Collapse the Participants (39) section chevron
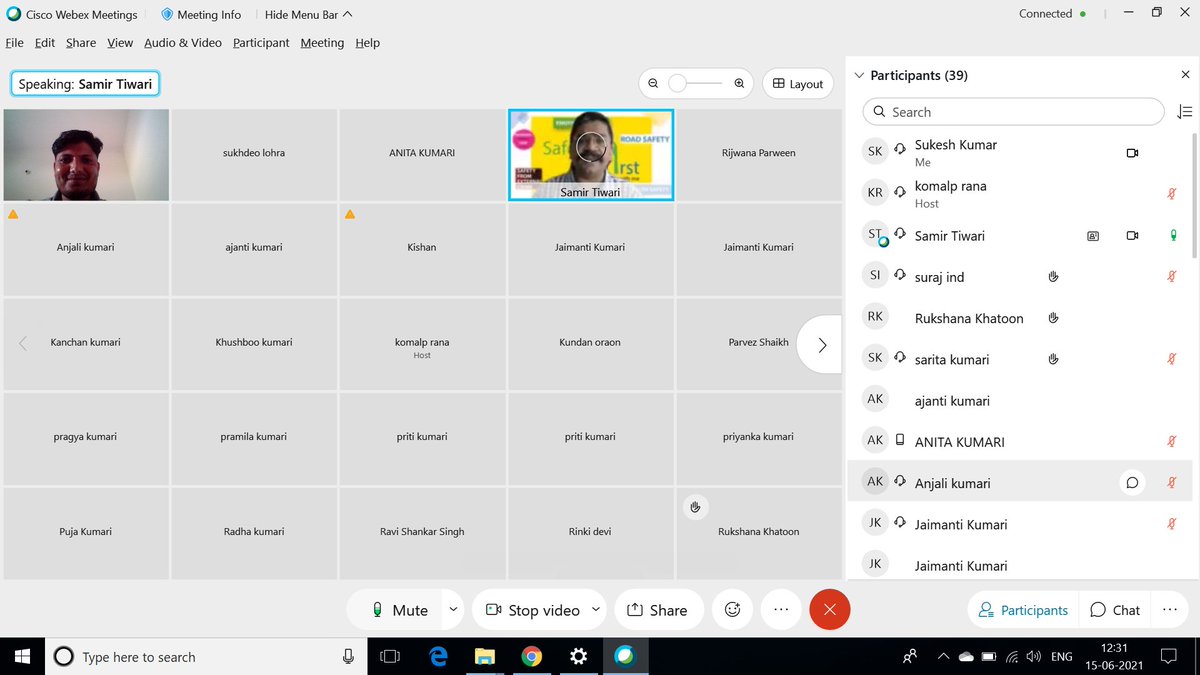This screenshot has width=1200, height=675. pos(858,75)
